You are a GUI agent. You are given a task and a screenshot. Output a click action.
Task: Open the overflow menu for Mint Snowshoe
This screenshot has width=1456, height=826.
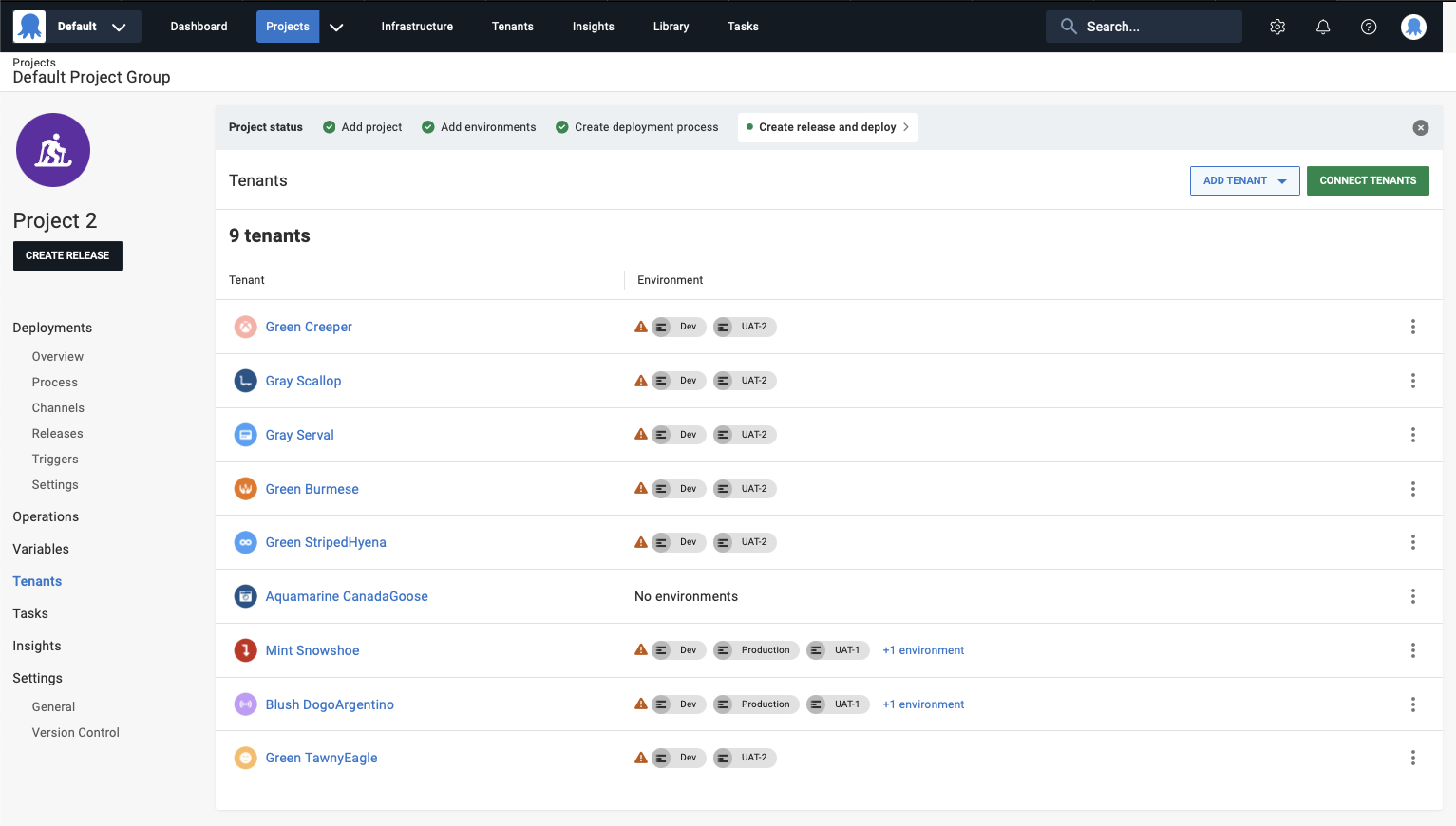pos(1413,650)
